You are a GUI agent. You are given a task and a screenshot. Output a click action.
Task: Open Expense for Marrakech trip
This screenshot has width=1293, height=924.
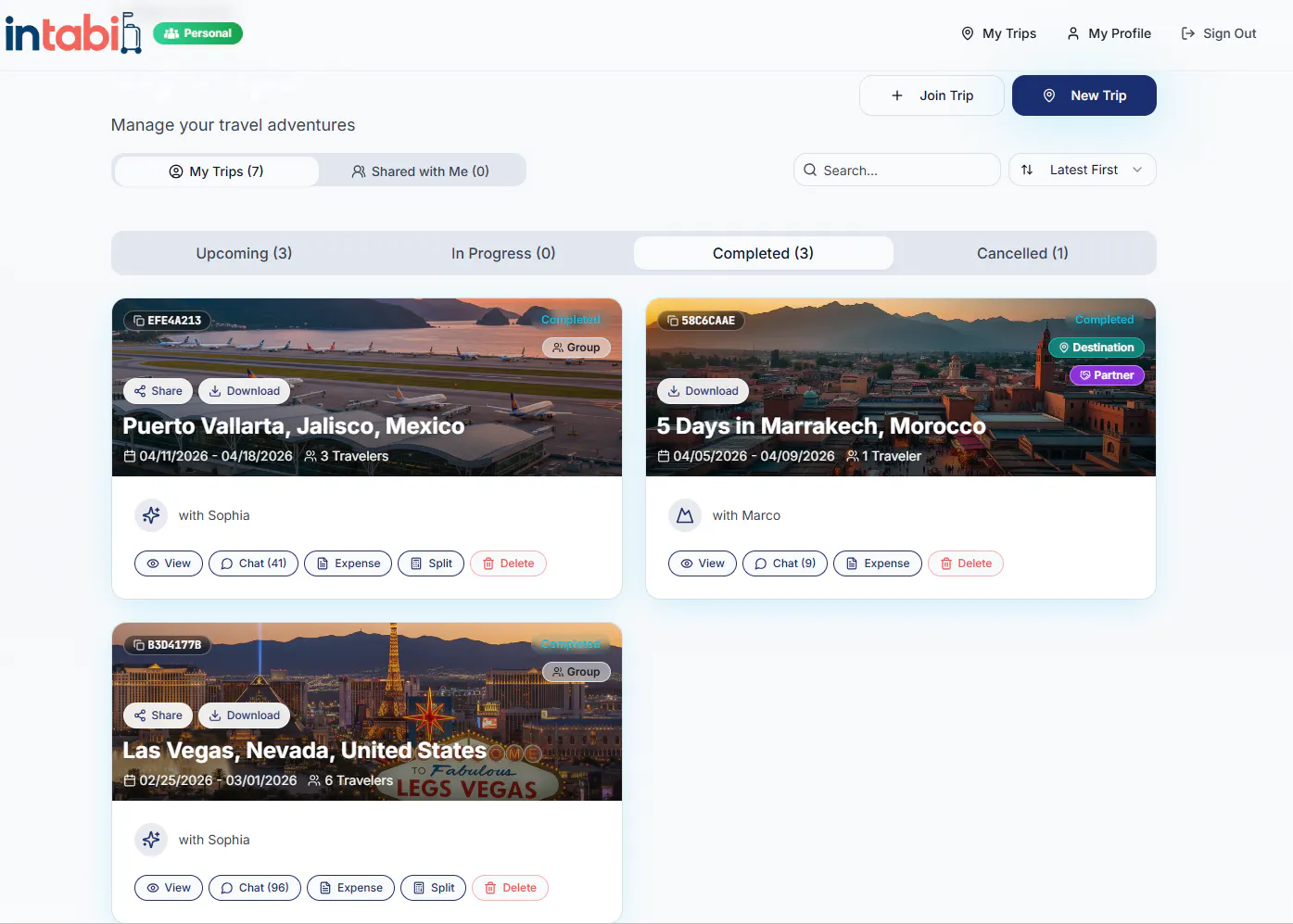[x=878, y=563]
